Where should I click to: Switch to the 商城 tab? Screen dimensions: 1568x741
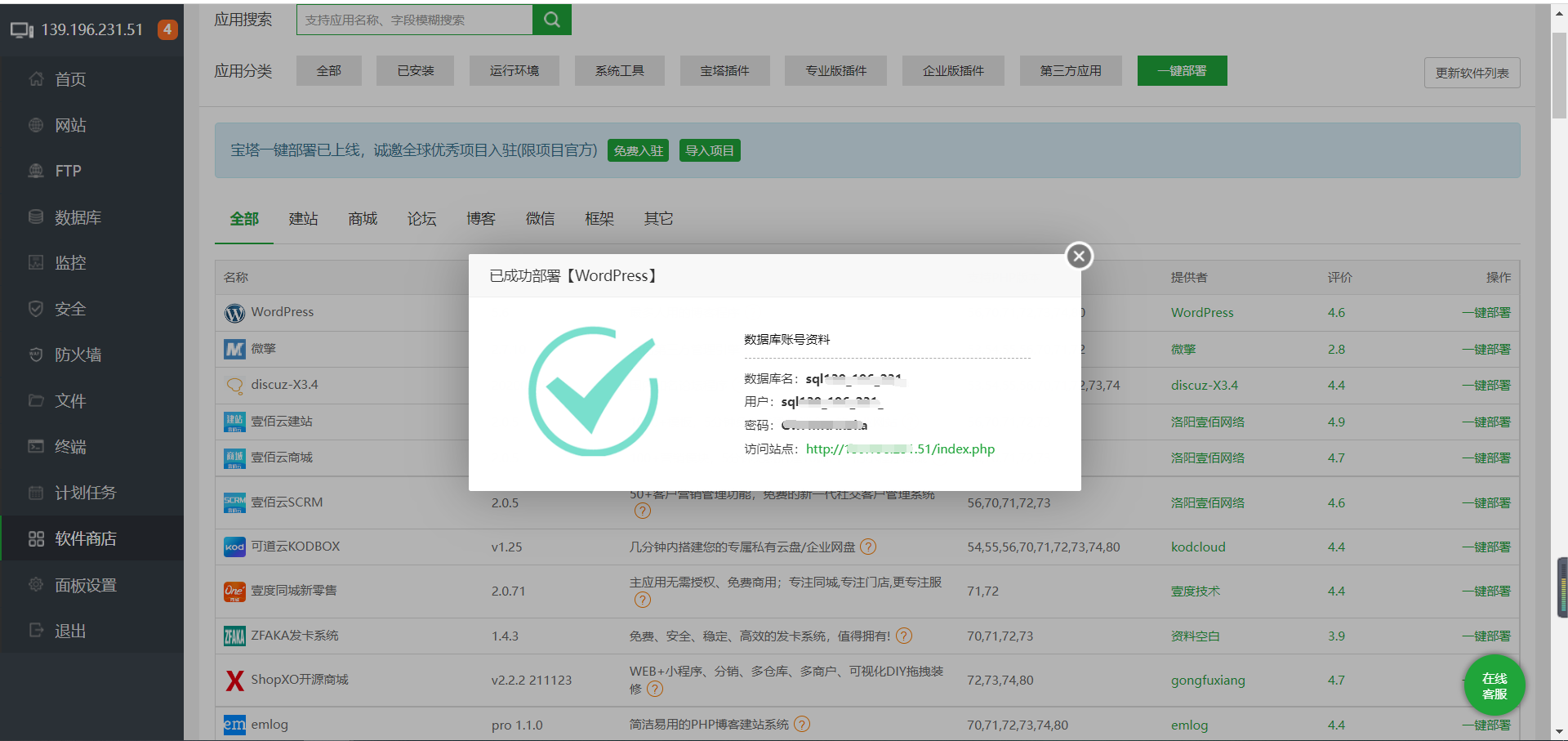tap(363, 219)
